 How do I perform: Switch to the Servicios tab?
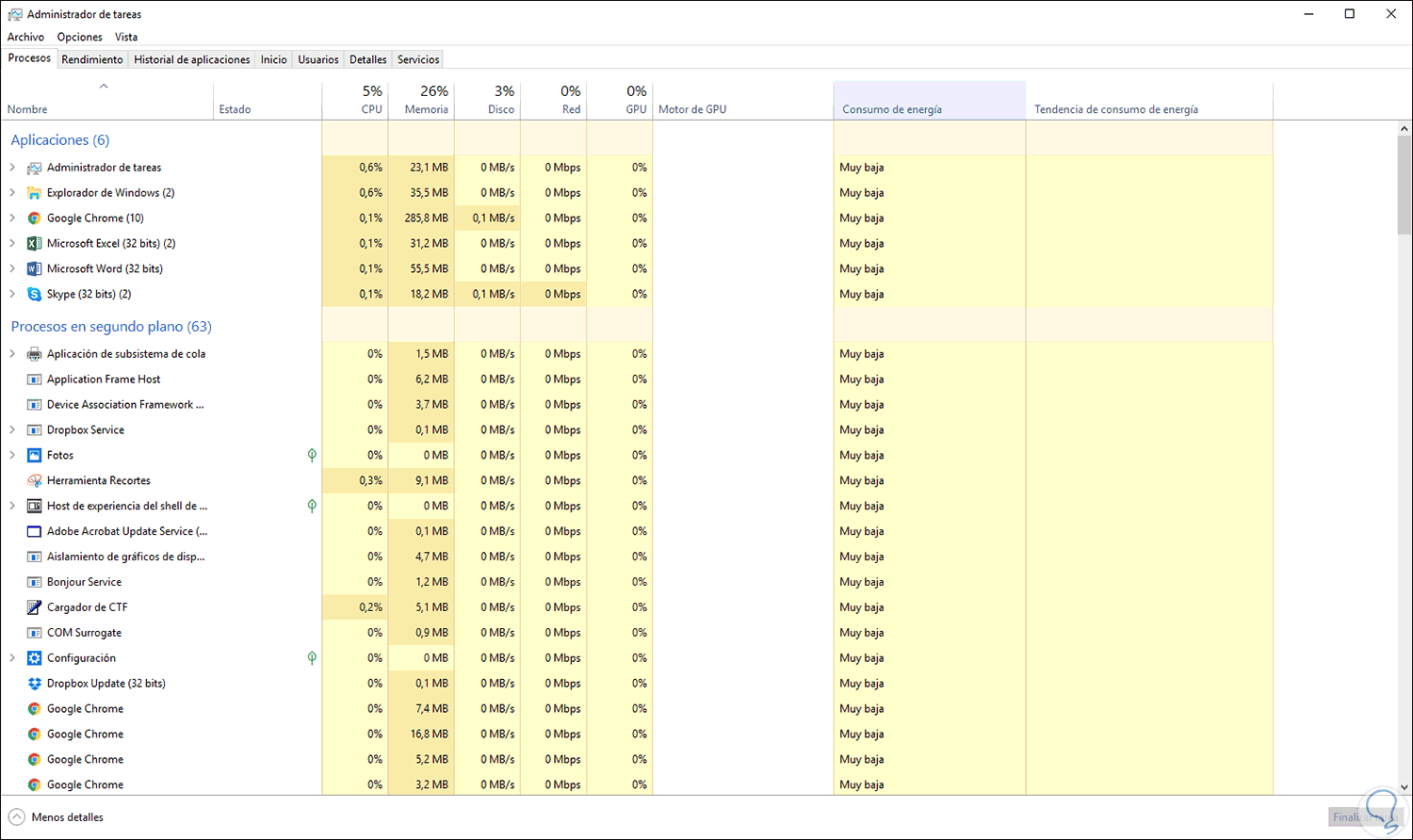pyautogui.click(x=418, y=59)
